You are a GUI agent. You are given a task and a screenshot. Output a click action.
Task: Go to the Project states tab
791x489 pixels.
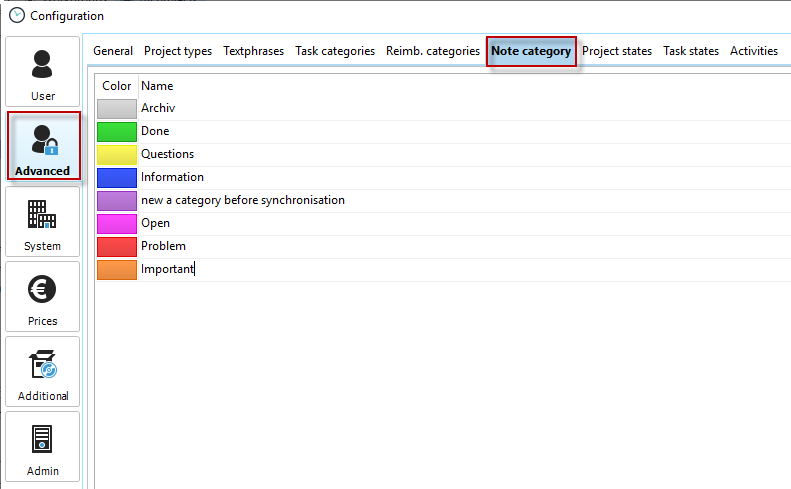click(x=617, y=51)
